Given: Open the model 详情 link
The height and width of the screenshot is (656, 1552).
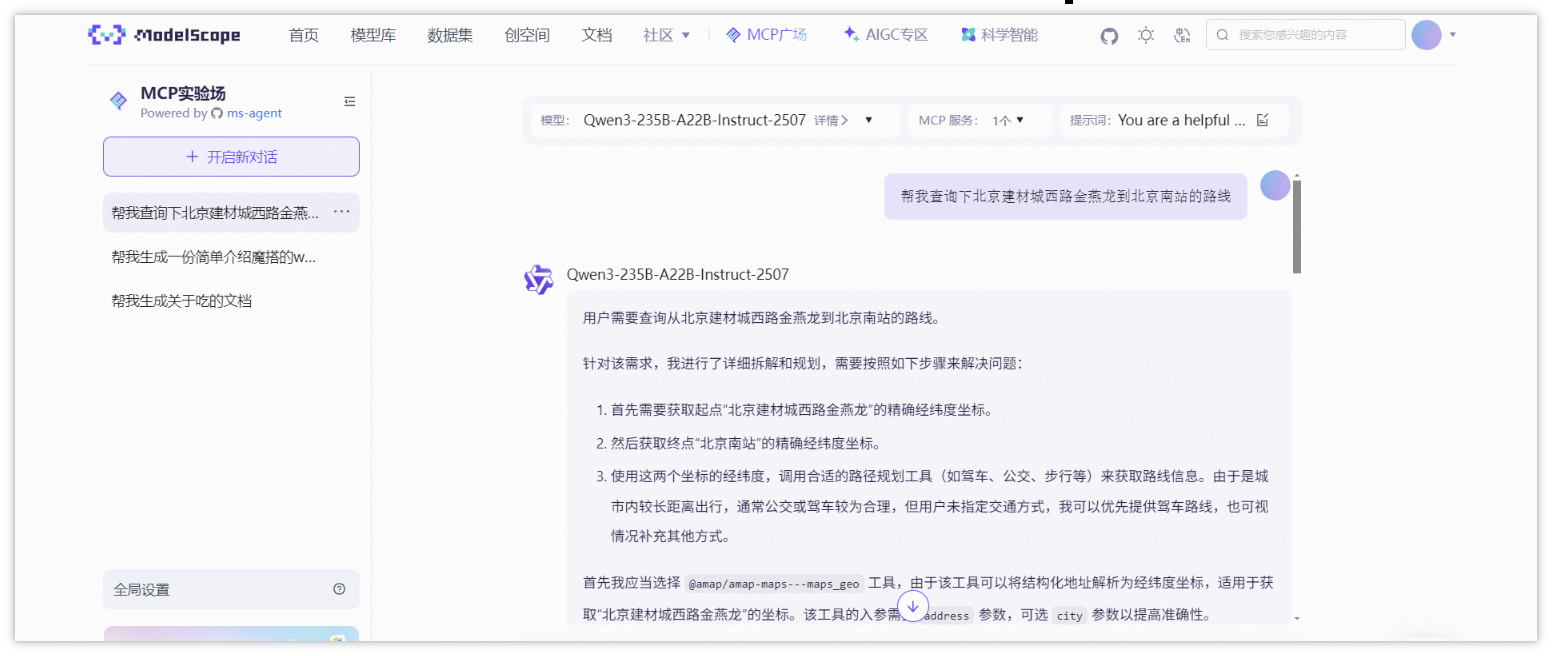Looking at the screenshot, I should (x=831, y=120).
